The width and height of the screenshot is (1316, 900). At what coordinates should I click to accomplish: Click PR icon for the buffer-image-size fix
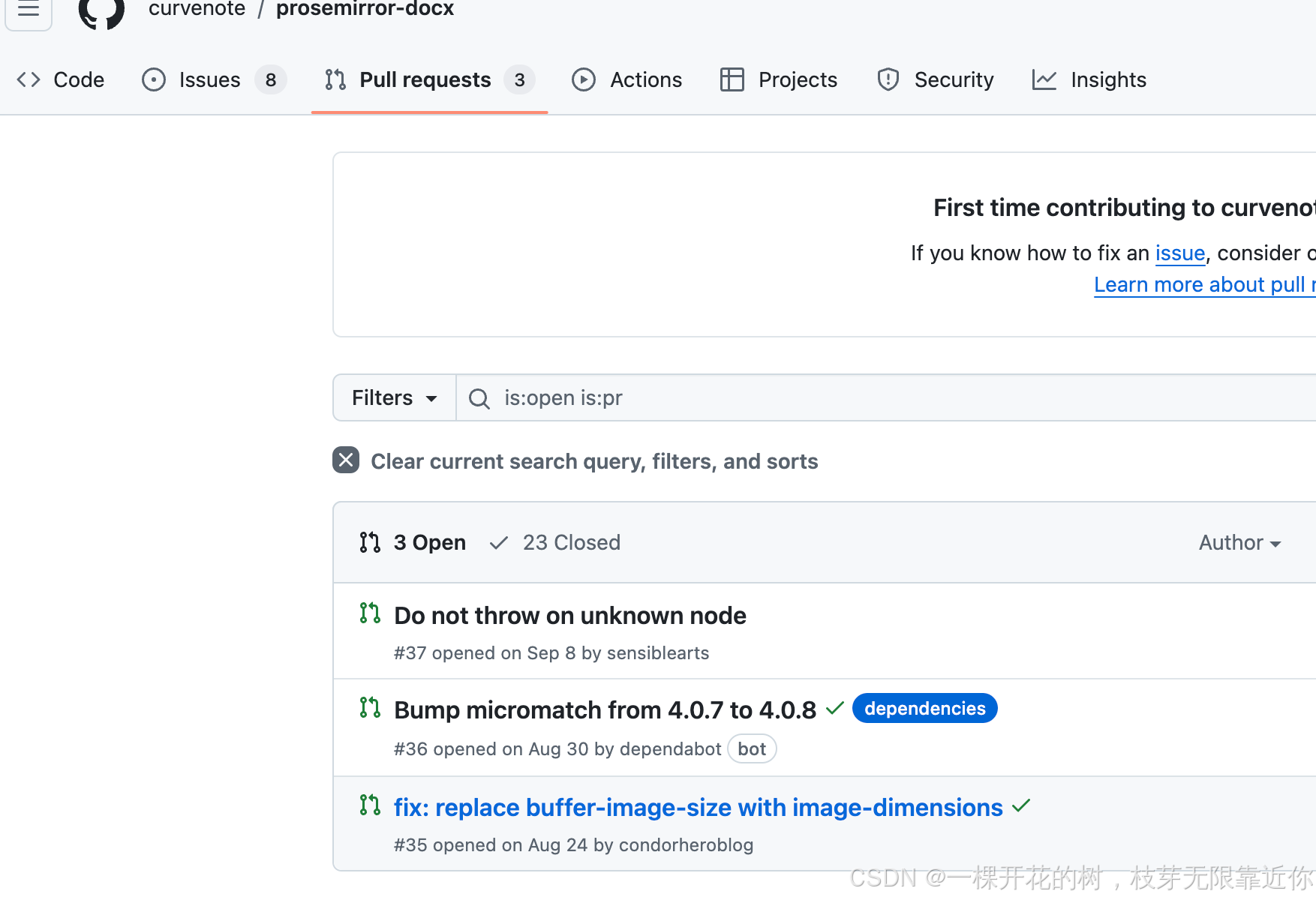click(370, 805)
